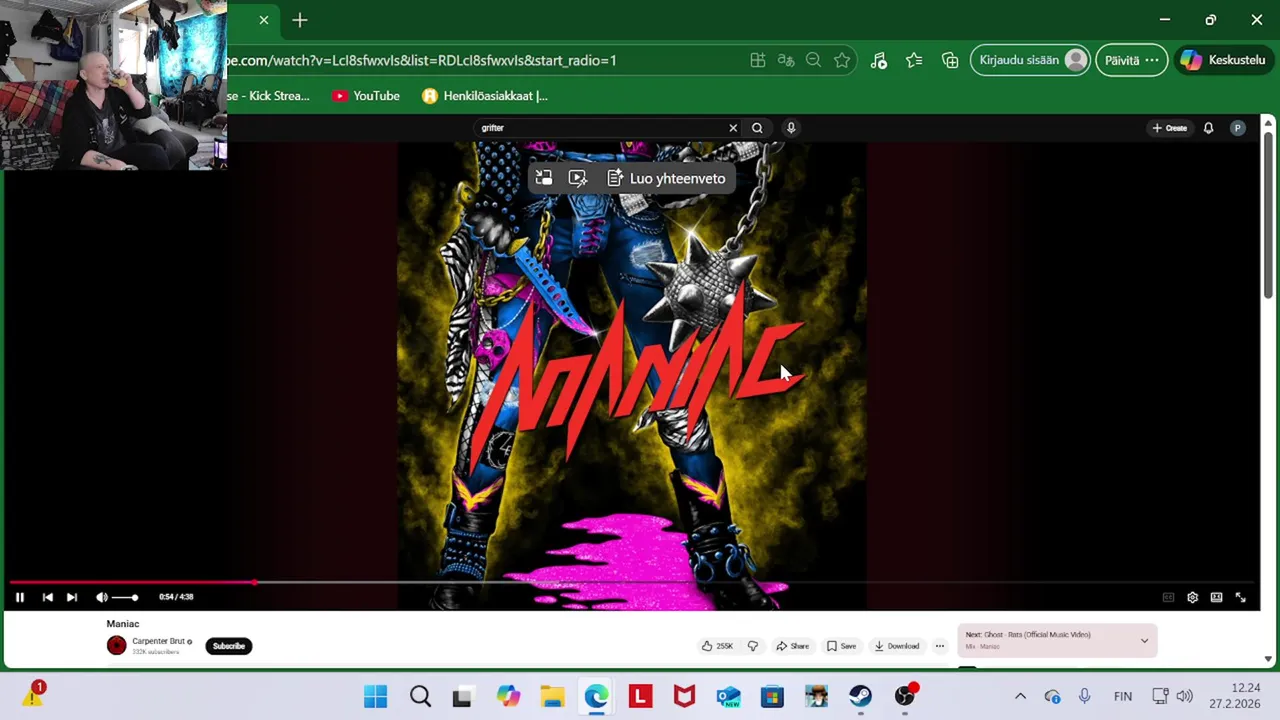Mute the player volume icon
1280x720 pixels.
pyautogui.click(x=101, y=597)
